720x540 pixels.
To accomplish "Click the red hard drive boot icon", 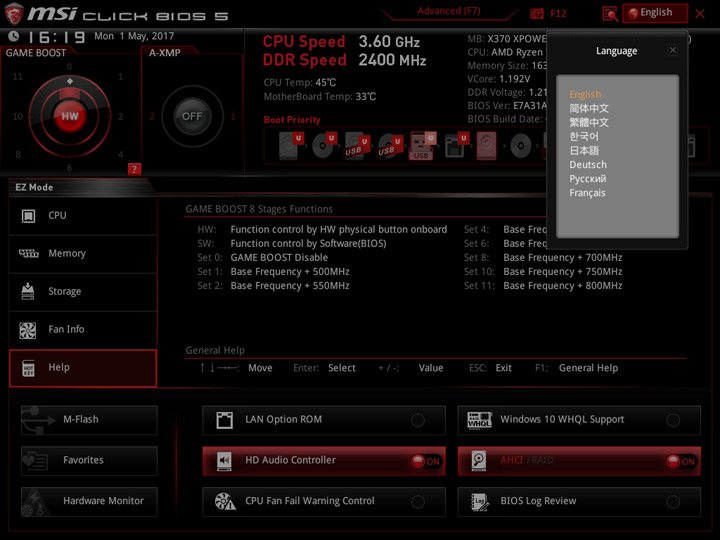I will point(486,146).
